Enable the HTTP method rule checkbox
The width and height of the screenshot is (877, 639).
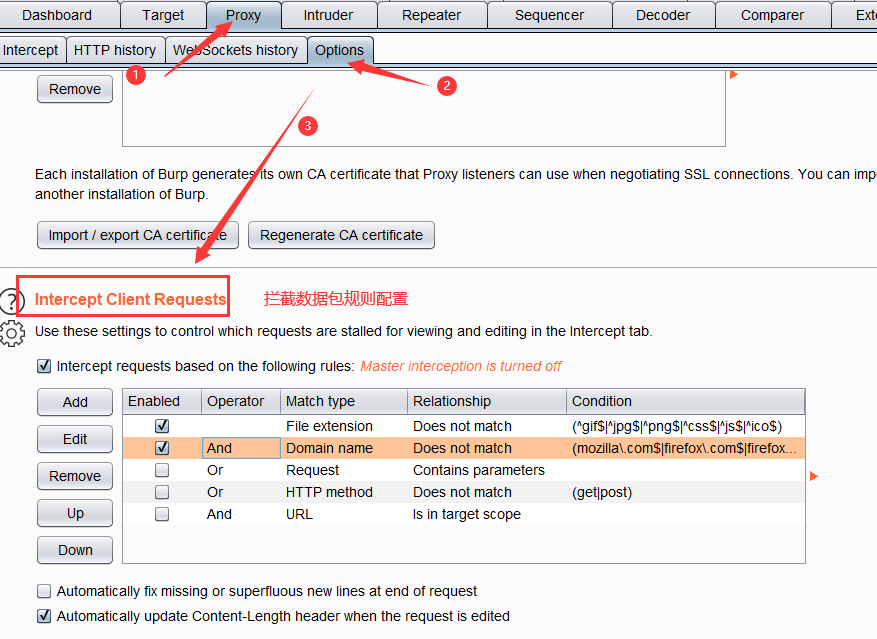point(162,492)
